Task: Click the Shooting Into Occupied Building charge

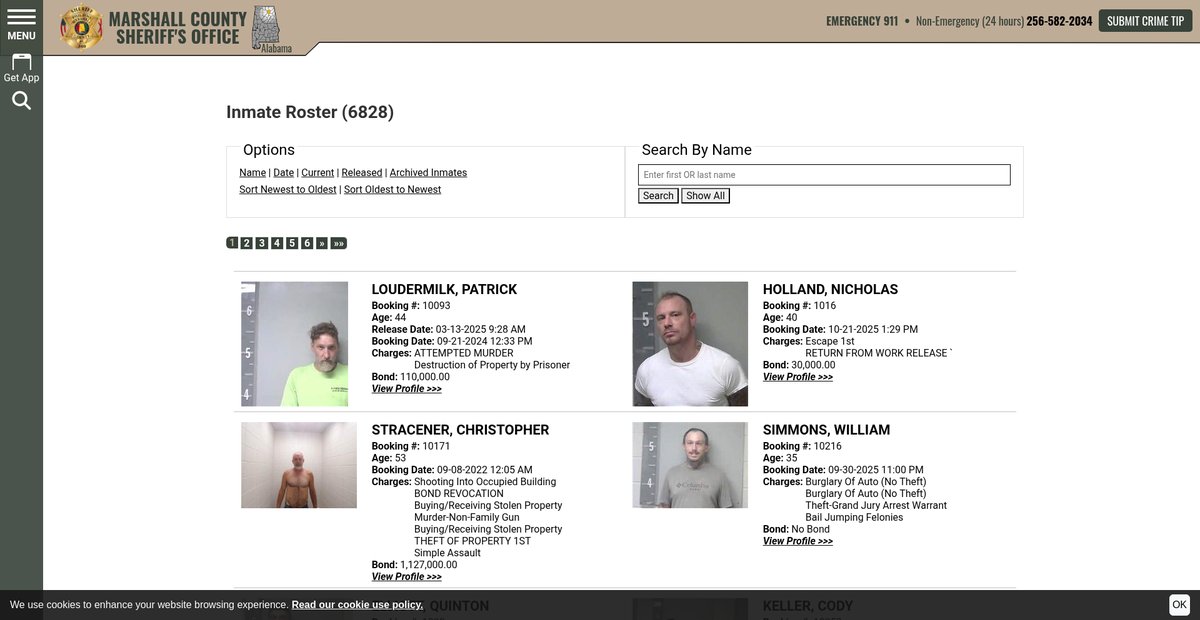Action: [485, 482]
